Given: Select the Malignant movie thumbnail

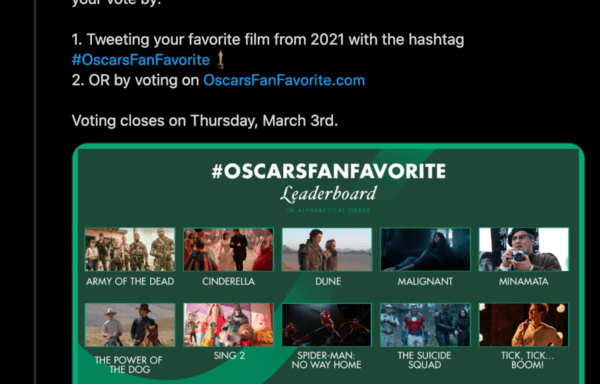Looking at the screenshot, I should (425, 249).
